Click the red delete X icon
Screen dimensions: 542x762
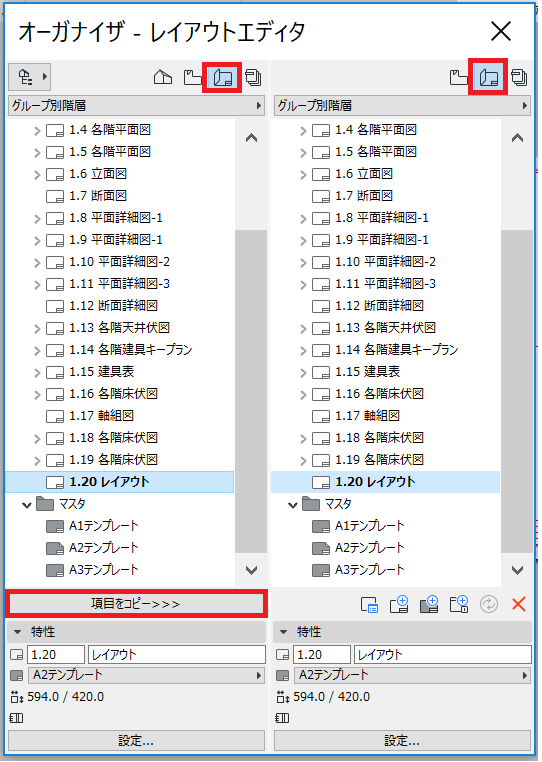519,604
